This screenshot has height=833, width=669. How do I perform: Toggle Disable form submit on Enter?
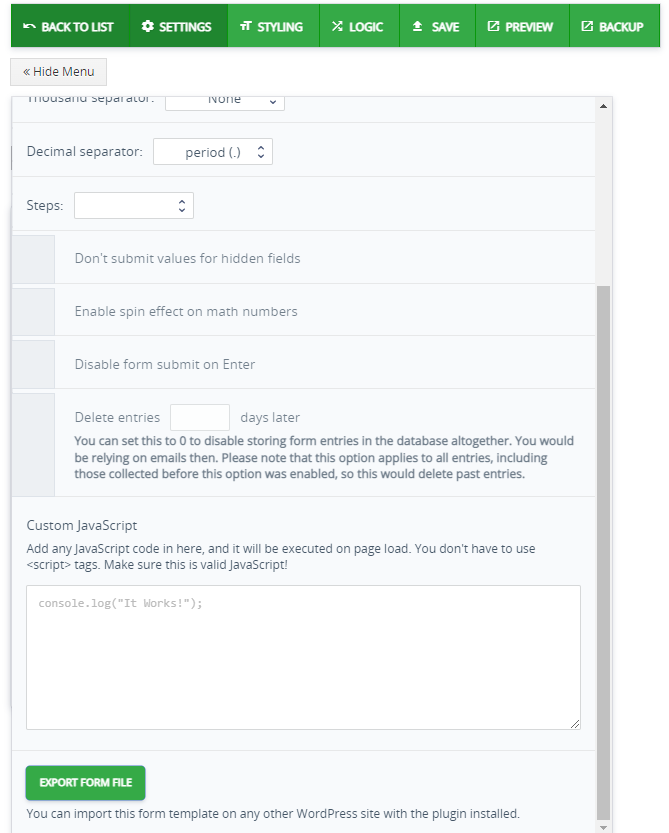[33, 364]
